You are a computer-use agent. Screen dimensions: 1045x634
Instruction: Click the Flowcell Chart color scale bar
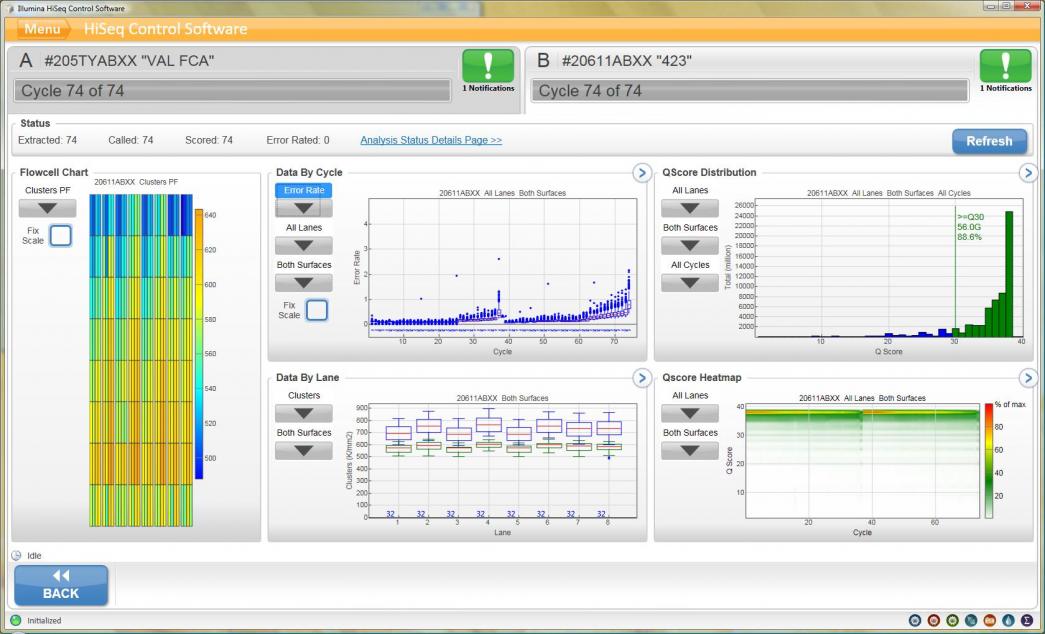tap(199, 344)
